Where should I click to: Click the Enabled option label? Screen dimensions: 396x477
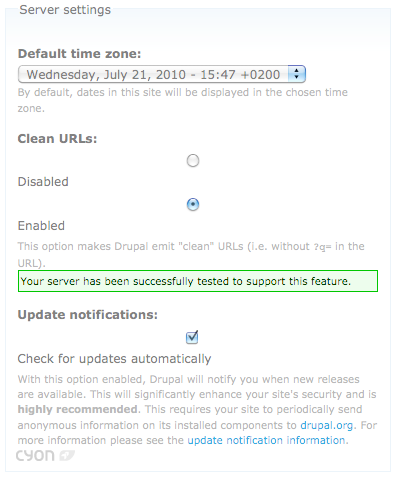tap(41, 226)
